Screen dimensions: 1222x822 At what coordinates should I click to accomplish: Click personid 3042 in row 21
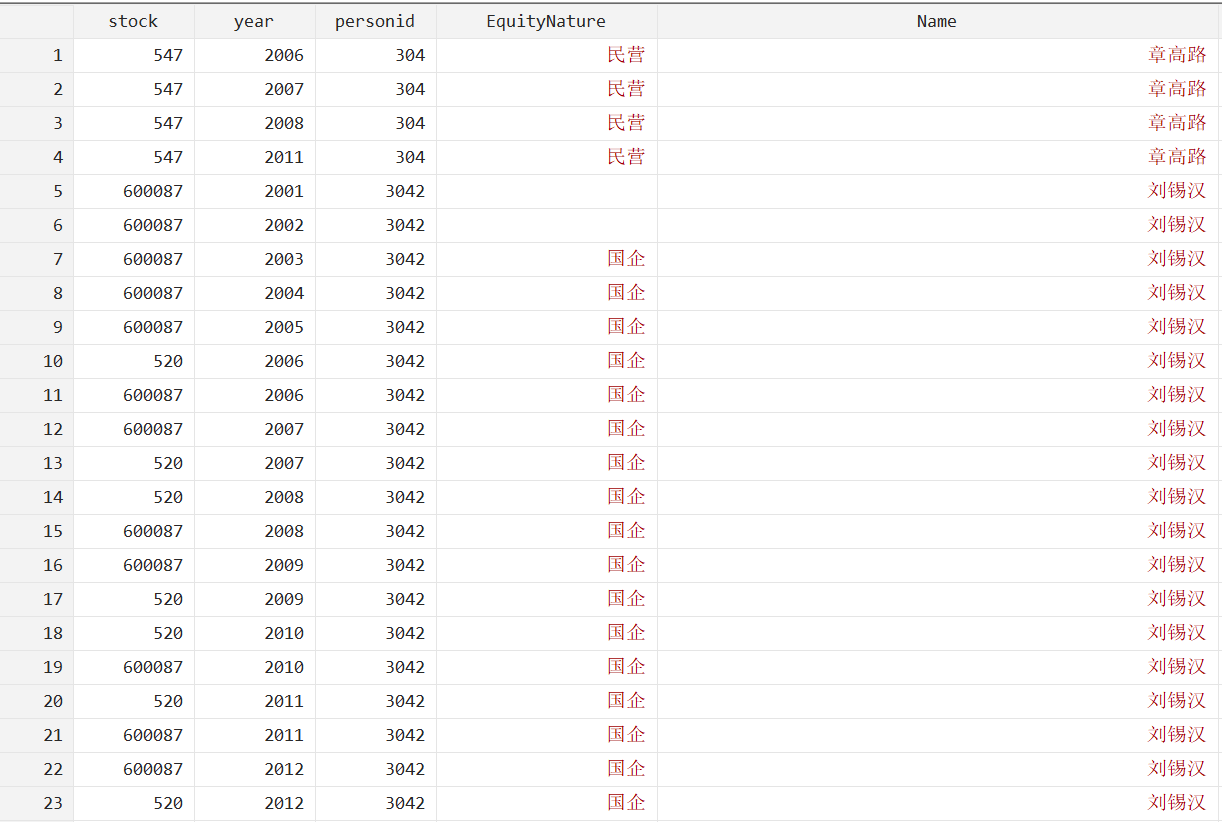[x=405, y=735]
